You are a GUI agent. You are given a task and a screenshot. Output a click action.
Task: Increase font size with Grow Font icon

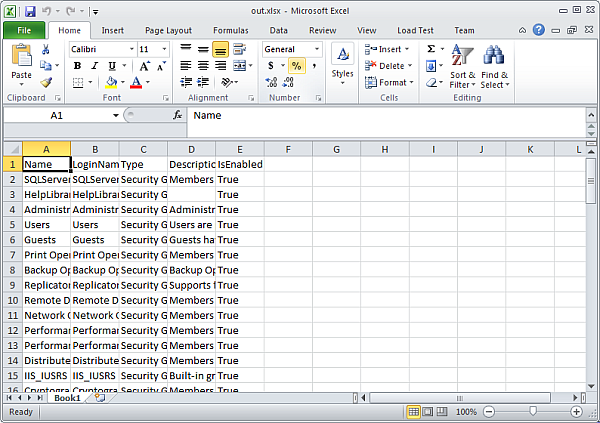point(144,66)
